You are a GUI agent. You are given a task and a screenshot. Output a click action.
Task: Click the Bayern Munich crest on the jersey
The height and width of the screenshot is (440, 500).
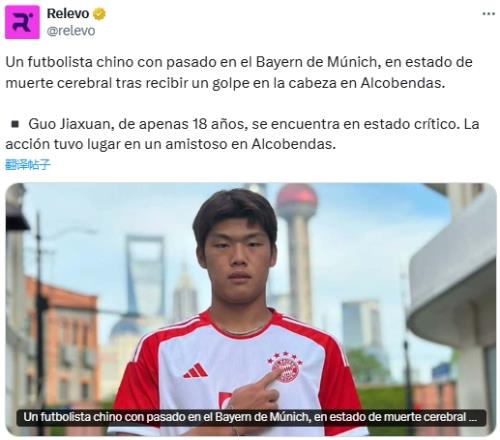coord(285,367)
